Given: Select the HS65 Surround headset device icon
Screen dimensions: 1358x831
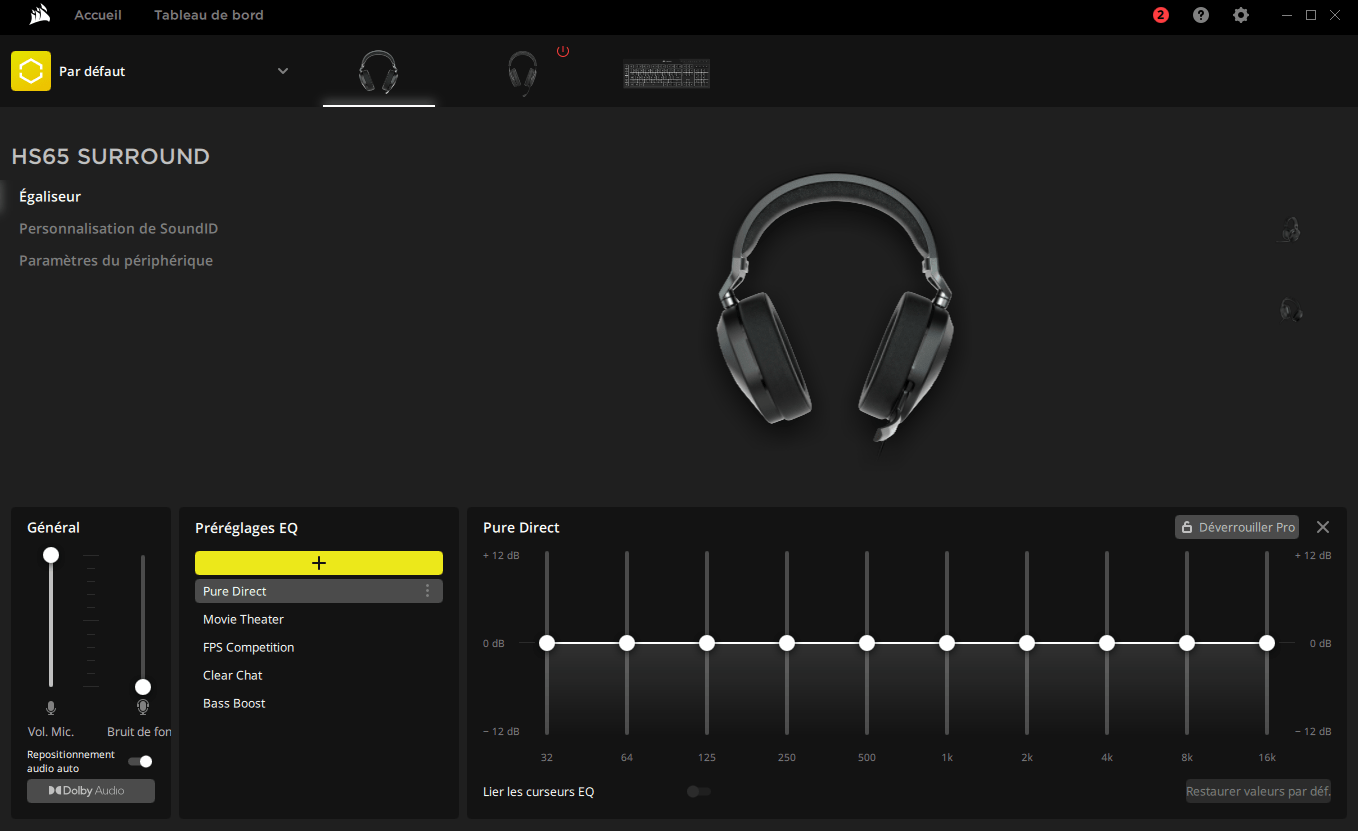Looking at the screenshot, I should (378, 73).
